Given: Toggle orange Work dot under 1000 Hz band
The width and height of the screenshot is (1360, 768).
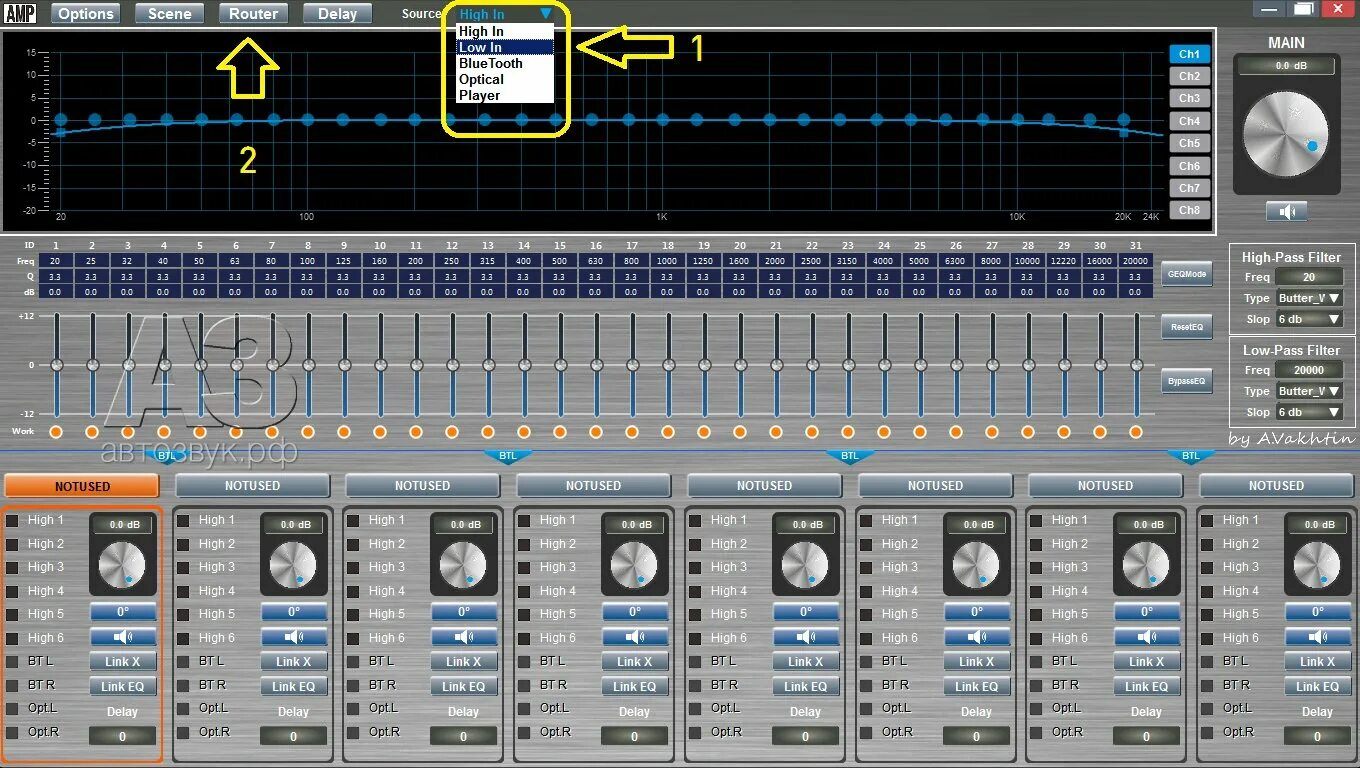Looking at the screenshot, I should coord(668,432).
